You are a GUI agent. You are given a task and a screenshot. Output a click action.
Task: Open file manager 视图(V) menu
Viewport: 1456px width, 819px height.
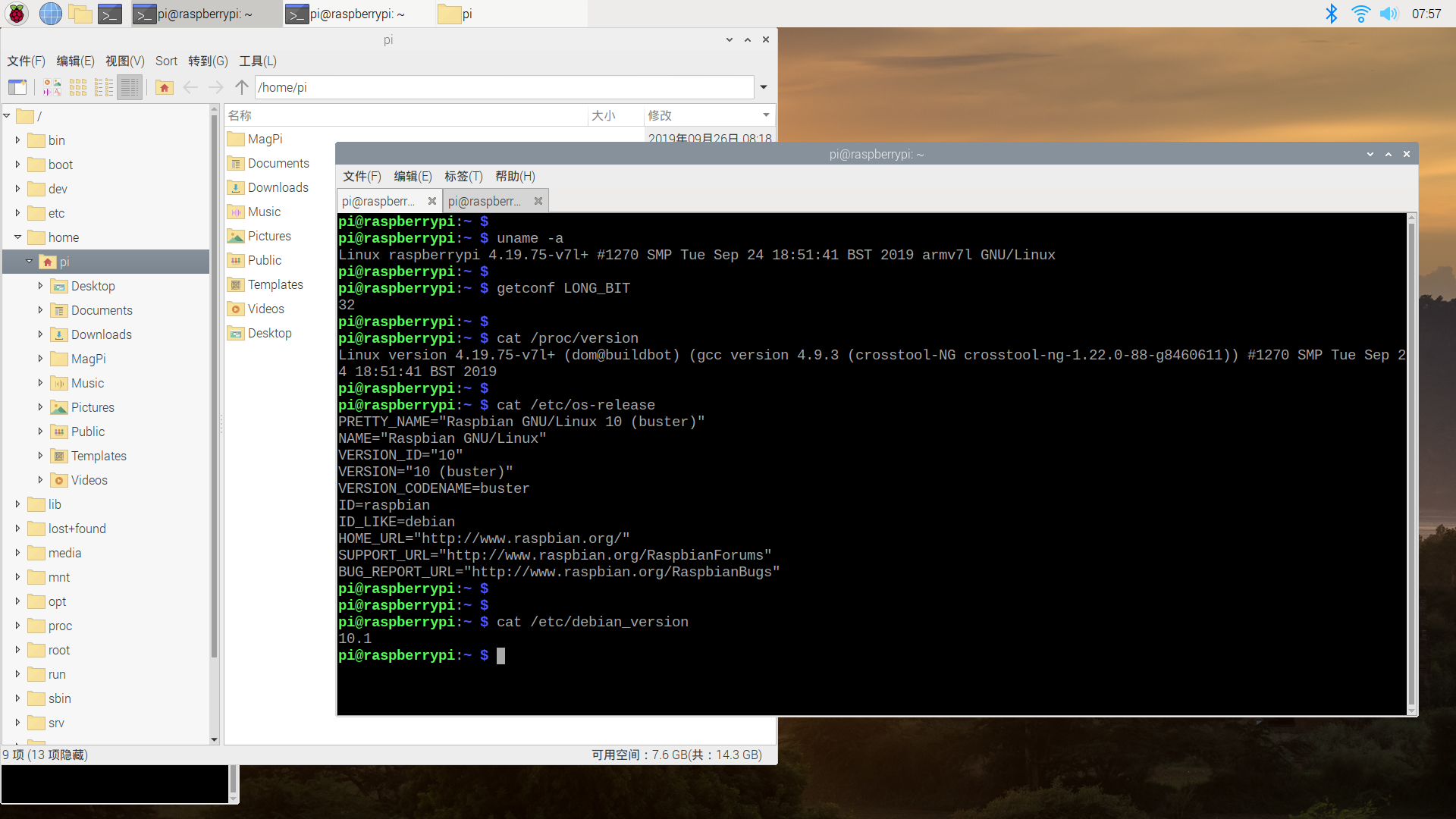tap(124, 61)
